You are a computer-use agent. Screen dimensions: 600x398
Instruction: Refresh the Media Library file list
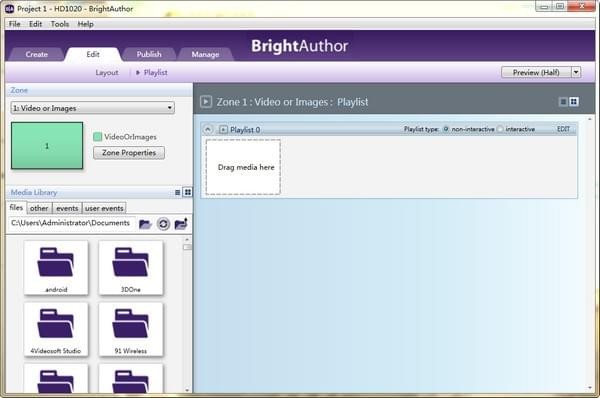[163, 224]
